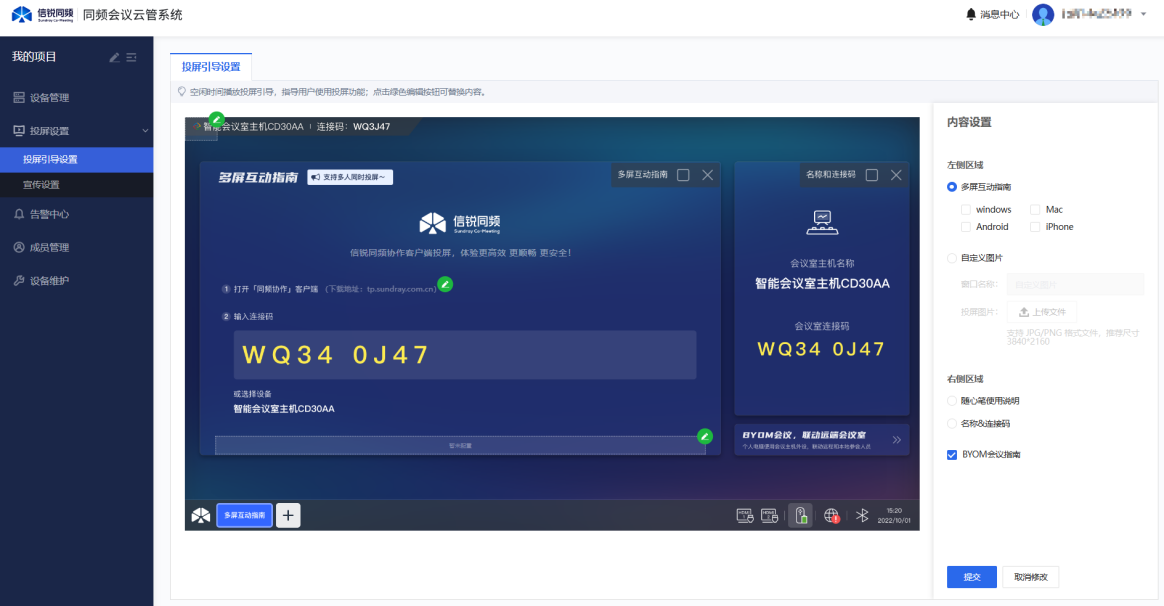
Task: Click the HDMI 1 input icon
Action: pyautogui.click(x=745, y=515)
